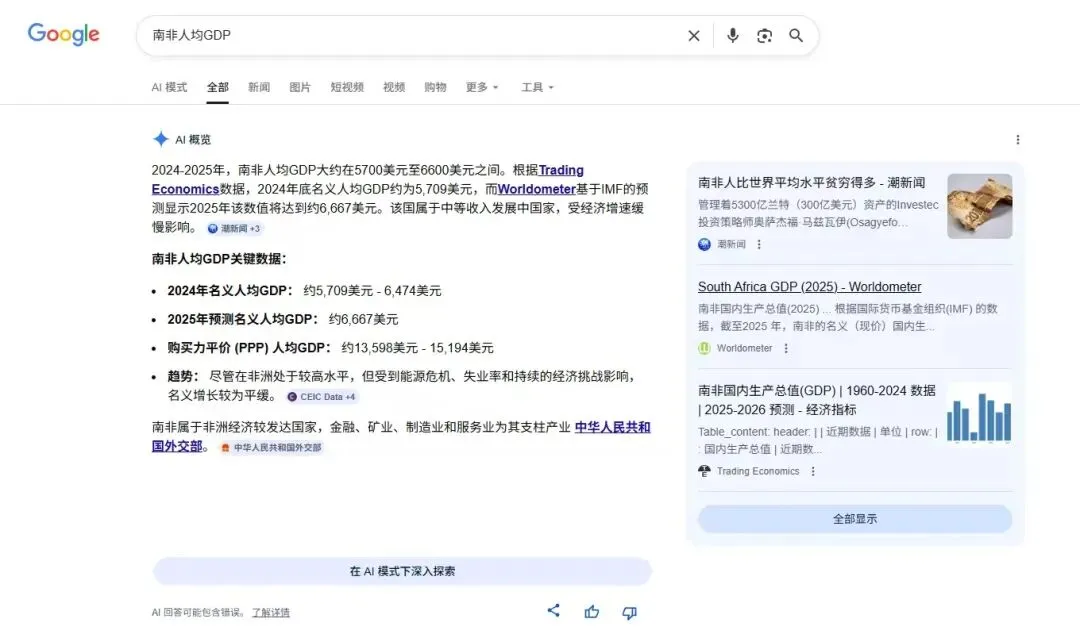Screen dimensions: 1080x638
Task: Click the Worldometer favicon in source card
Action: tap(704, 348)
